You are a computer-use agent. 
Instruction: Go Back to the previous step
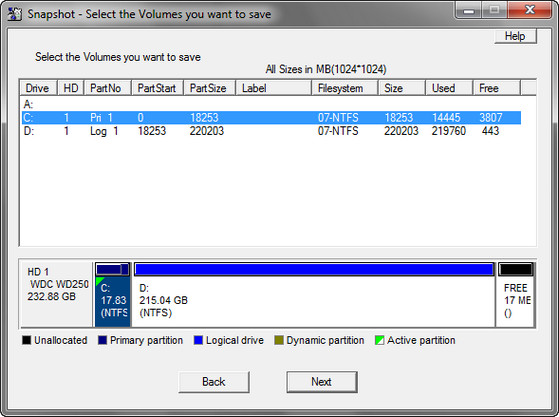pyautogui.click(x=214, y=382)
